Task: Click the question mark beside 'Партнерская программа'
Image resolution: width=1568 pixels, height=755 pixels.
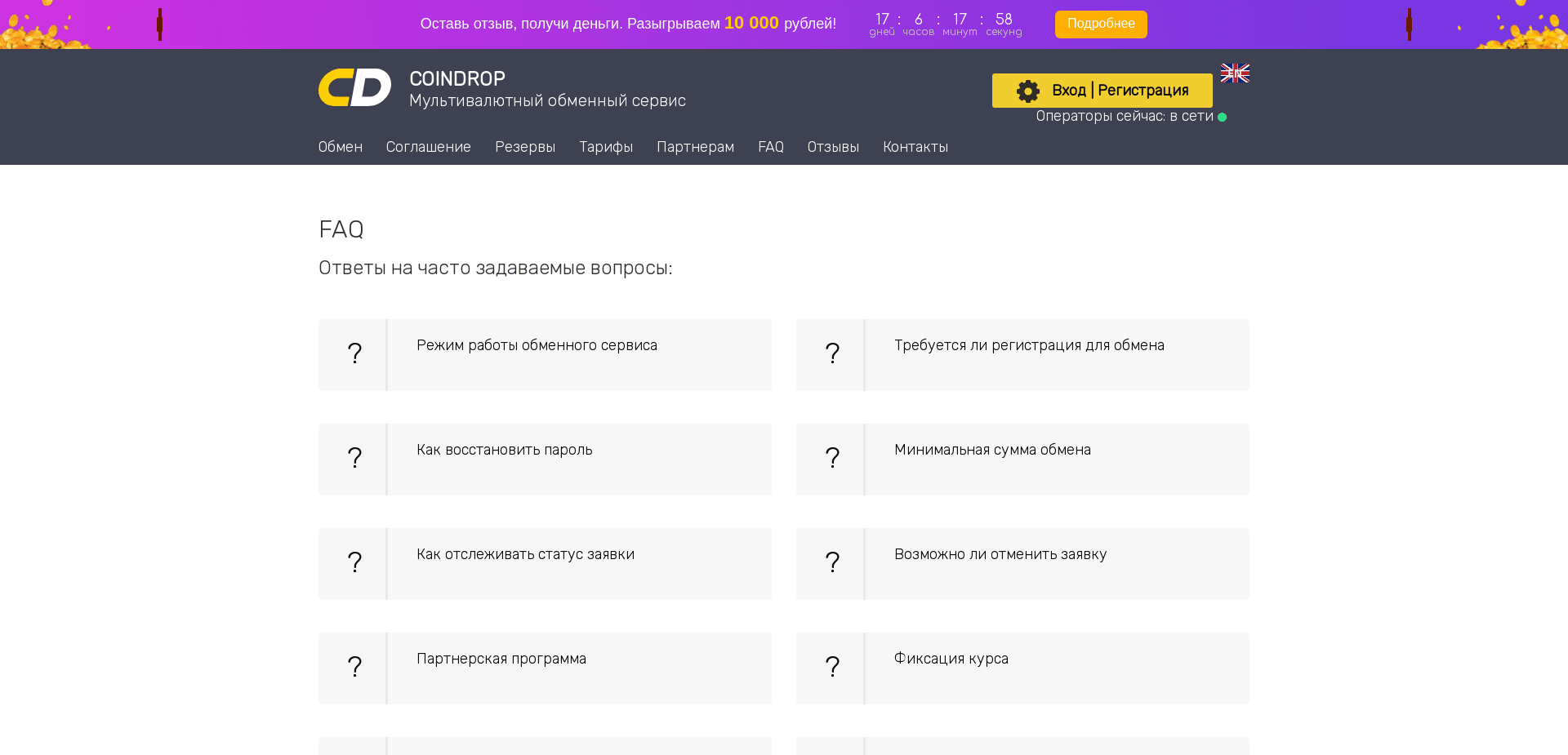Action: (x=354, y=668)
